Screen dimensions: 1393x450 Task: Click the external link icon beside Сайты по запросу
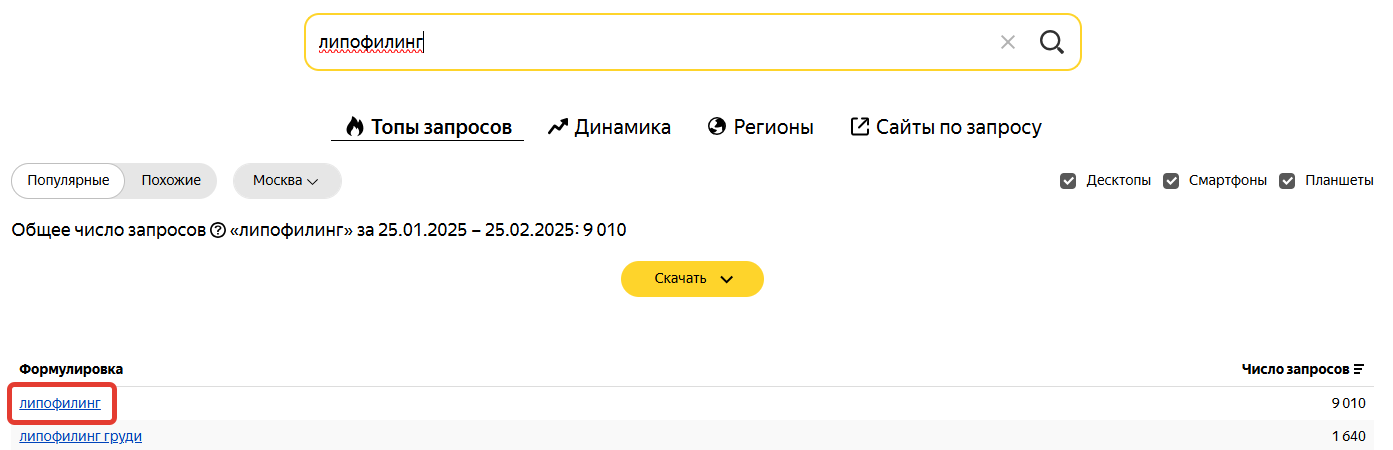point(859,127)
